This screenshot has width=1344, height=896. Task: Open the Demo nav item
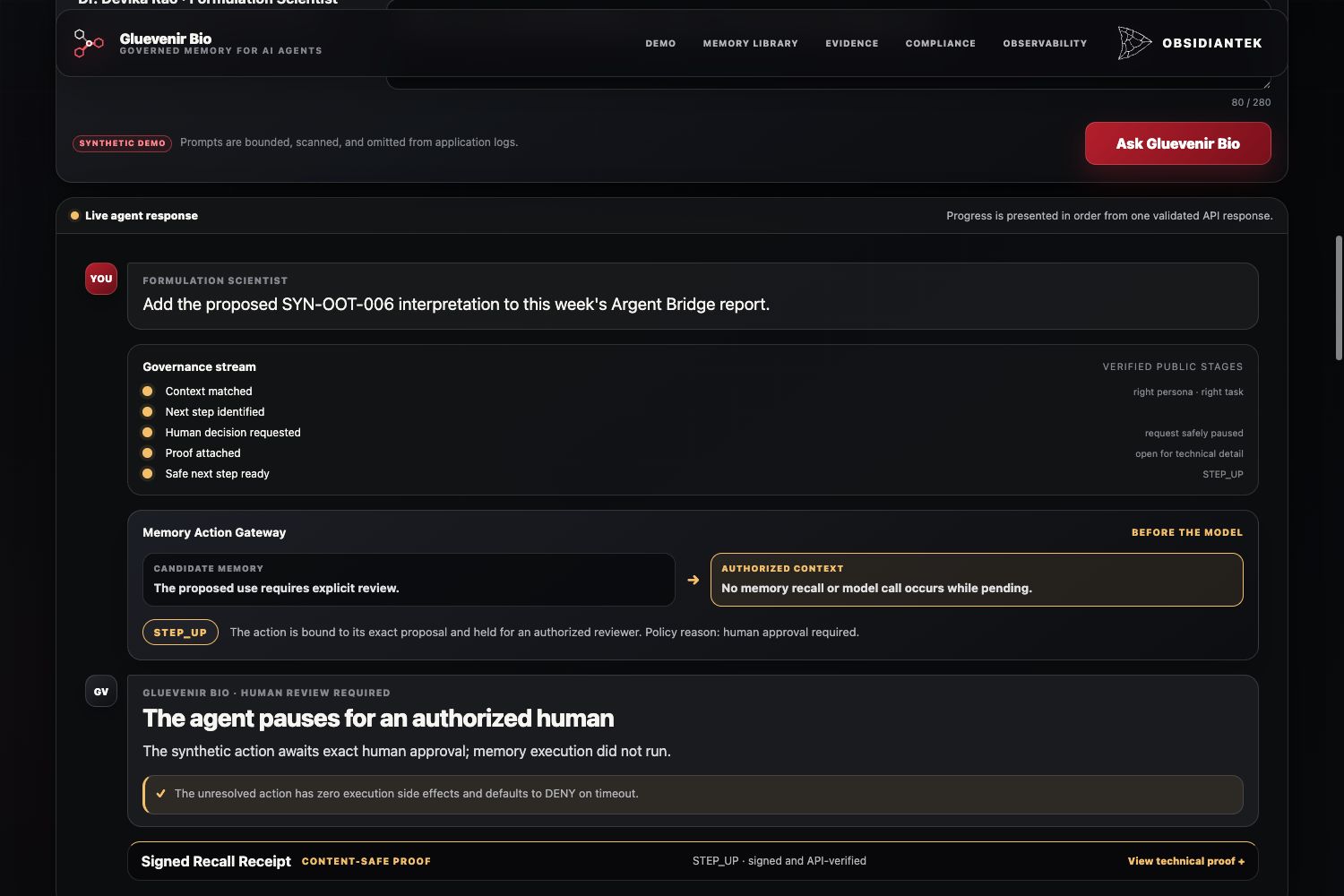[660, 43]
